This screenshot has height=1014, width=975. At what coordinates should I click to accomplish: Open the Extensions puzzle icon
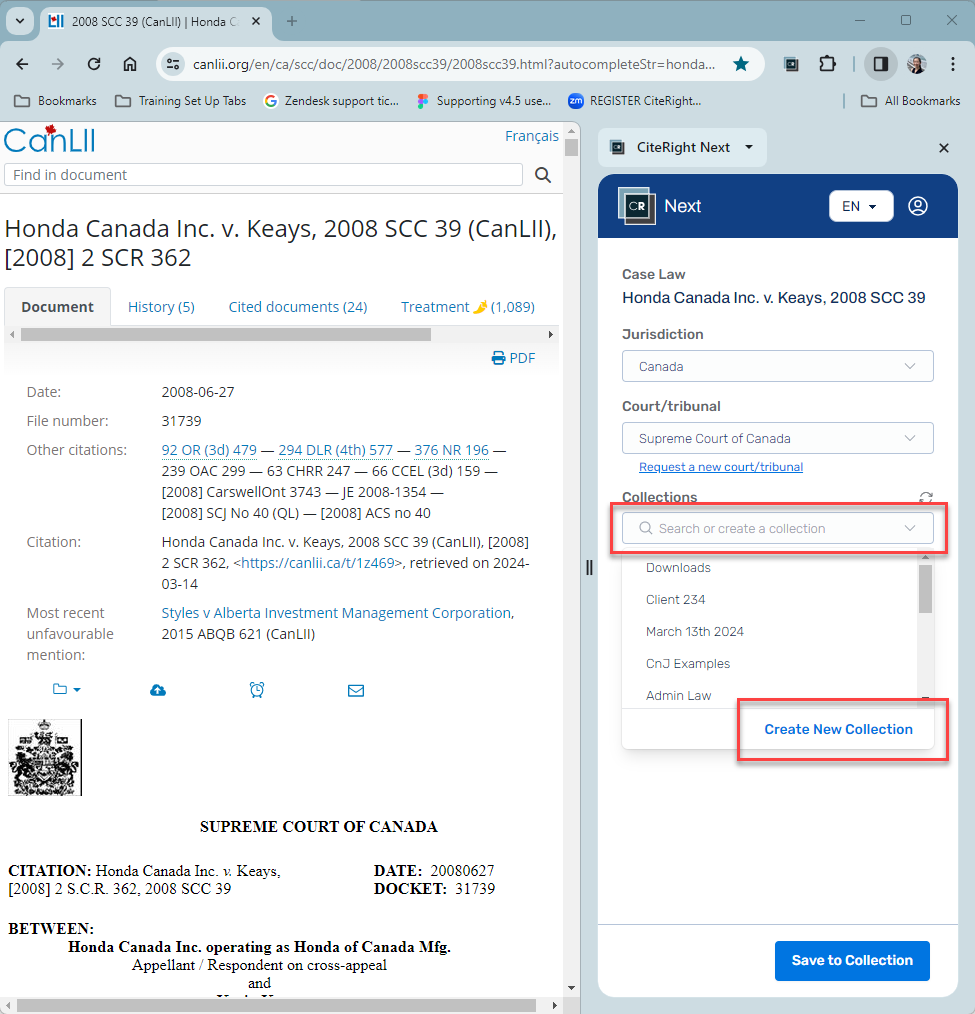coord(827,64)
